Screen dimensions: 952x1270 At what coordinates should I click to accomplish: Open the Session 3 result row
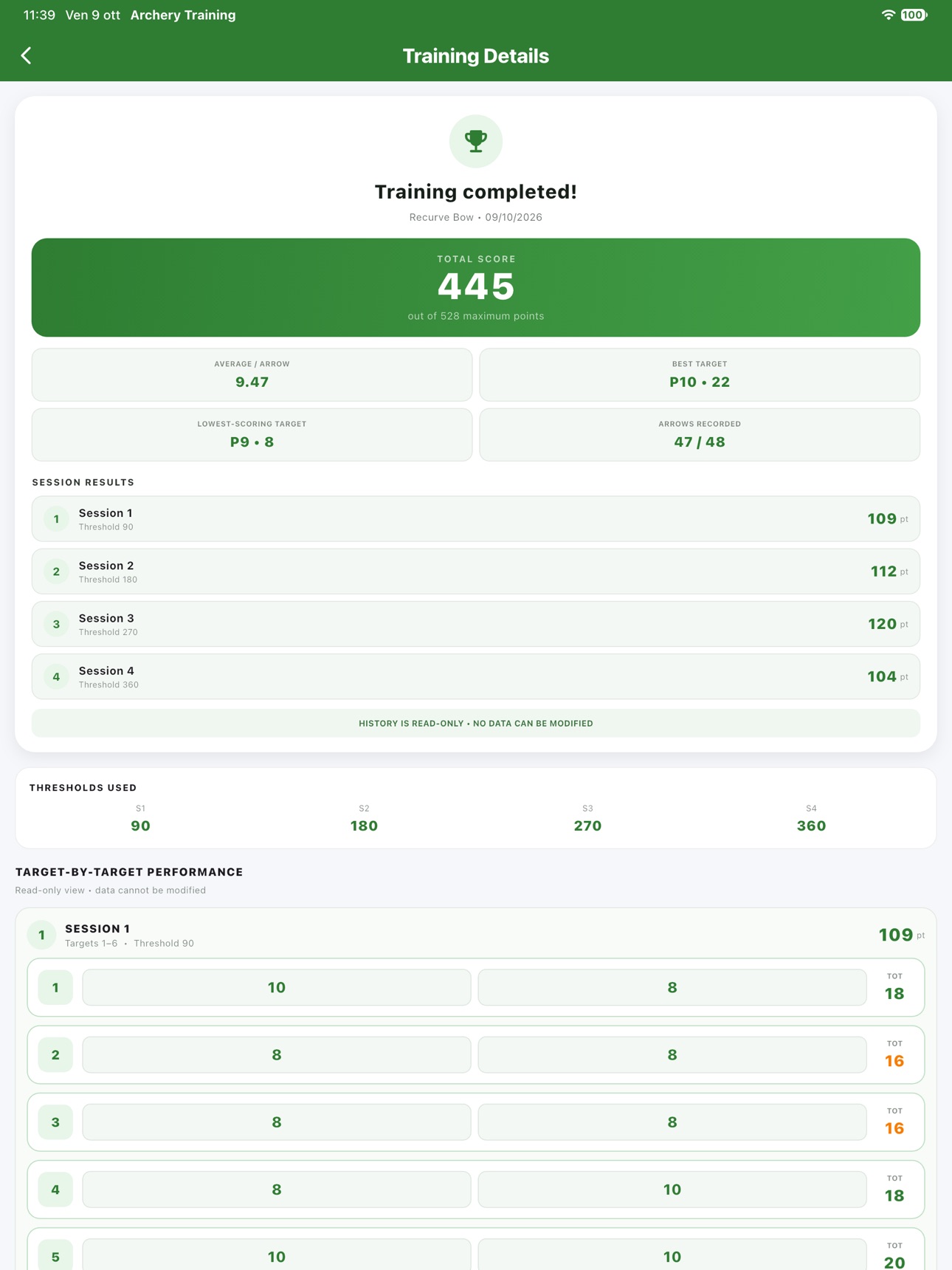pos(476,624)
